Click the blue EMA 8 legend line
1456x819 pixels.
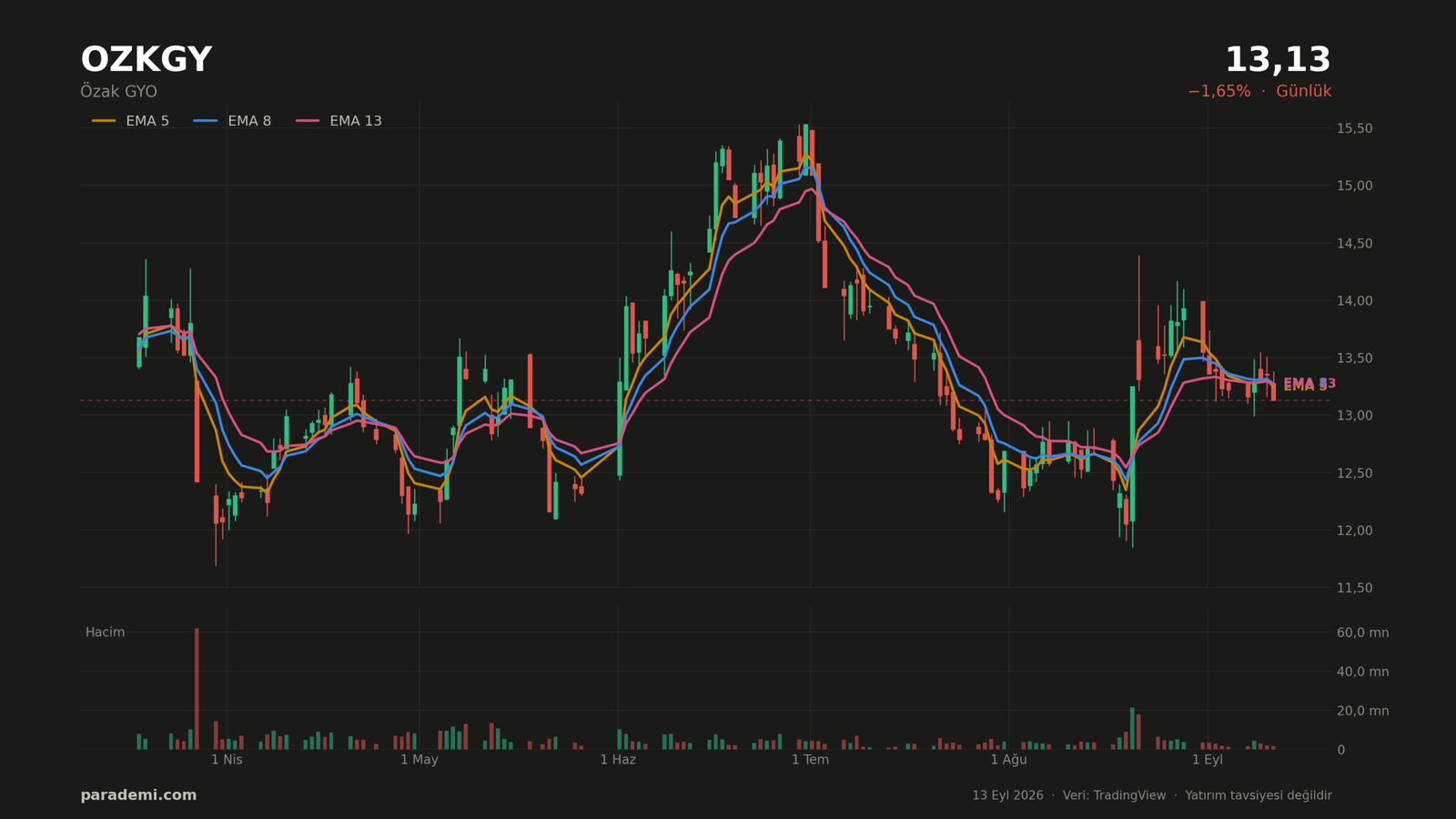(x=206, y=121)
